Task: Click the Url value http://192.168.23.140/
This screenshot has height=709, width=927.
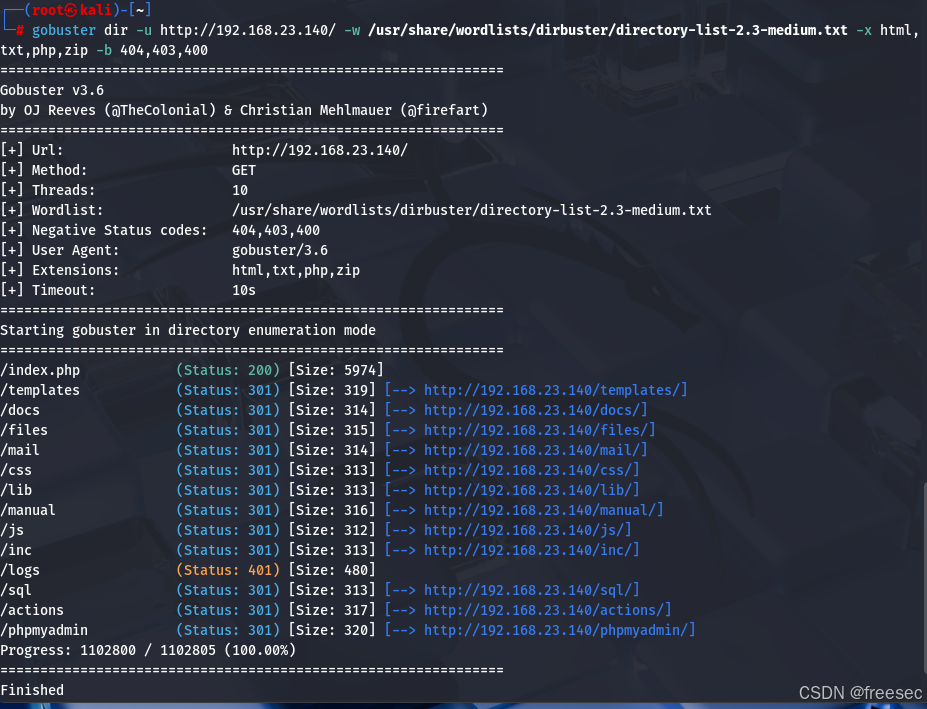Action: (320, 150)
